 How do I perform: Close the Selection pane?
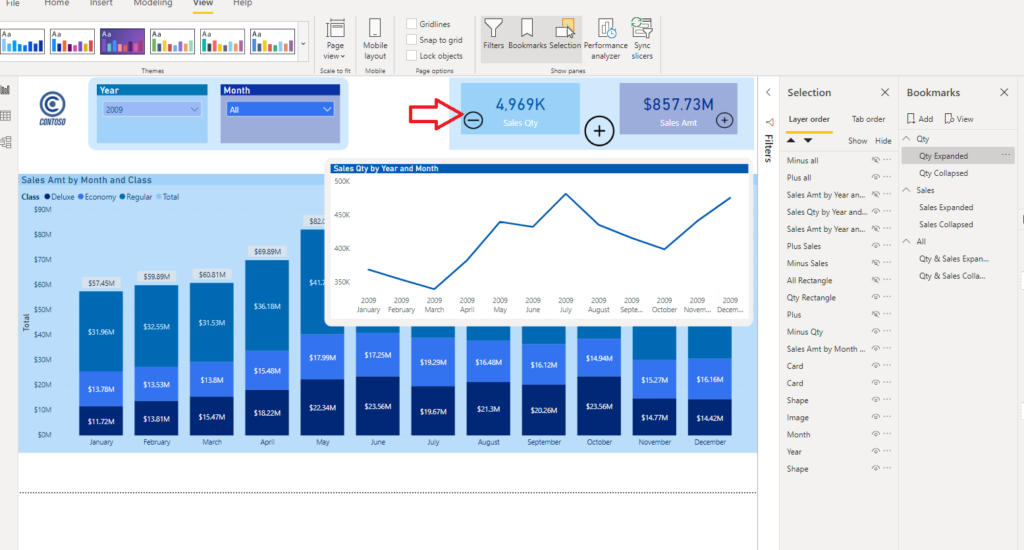(885, 93)
